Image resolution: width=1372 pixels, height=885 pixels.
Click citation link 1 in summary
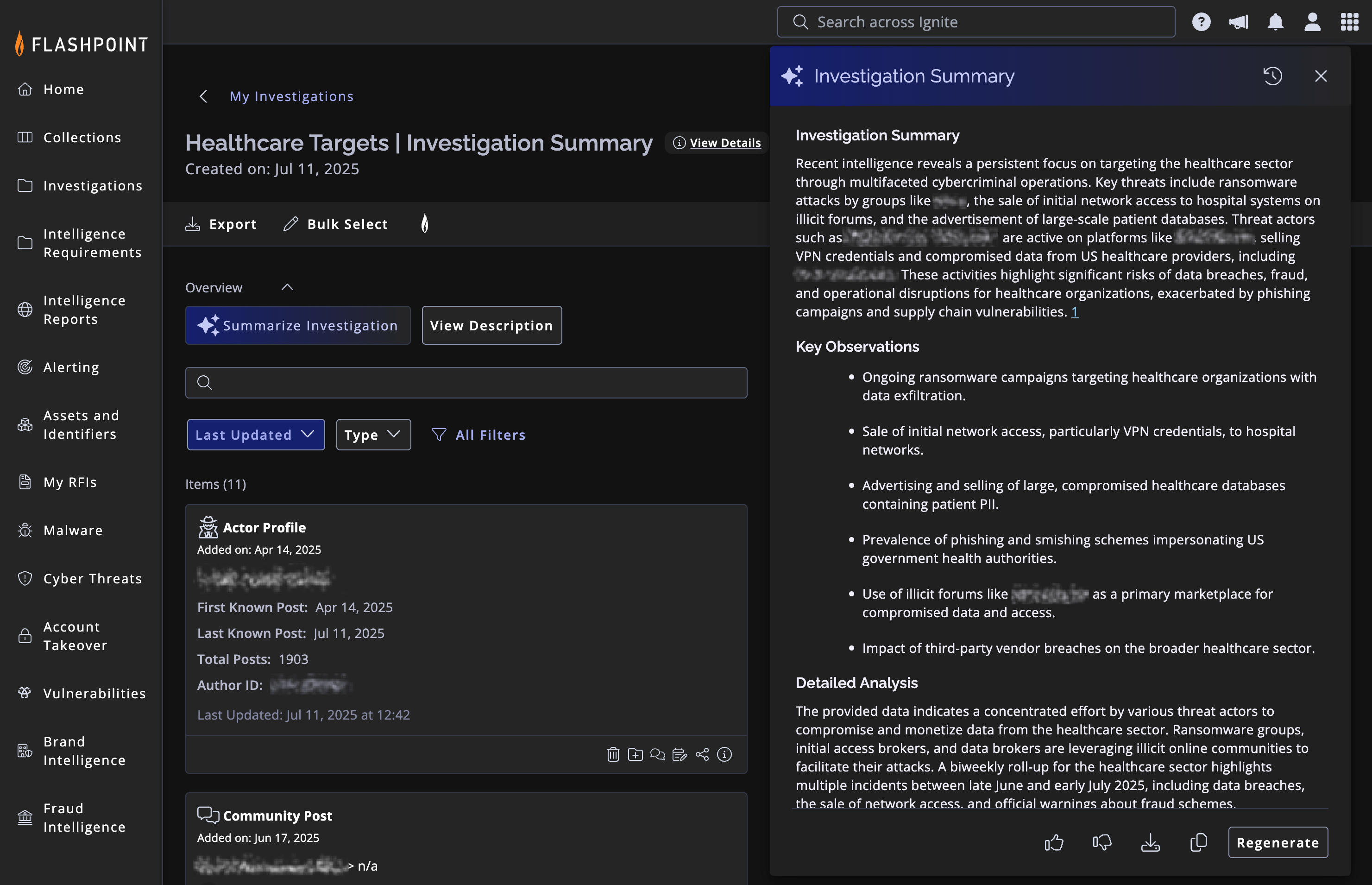1074,311
